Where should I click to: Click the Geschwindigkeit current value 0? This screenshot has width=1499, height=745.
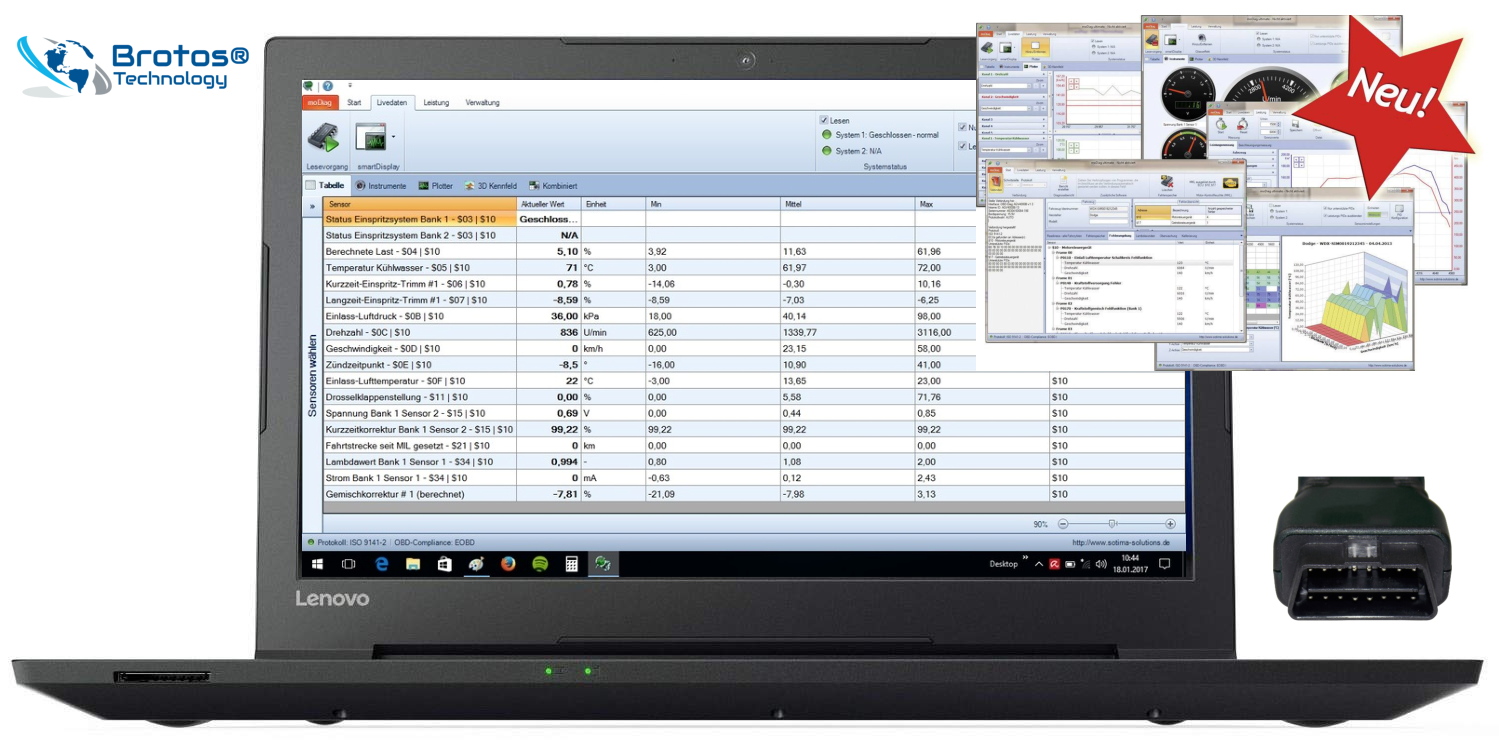574,348
